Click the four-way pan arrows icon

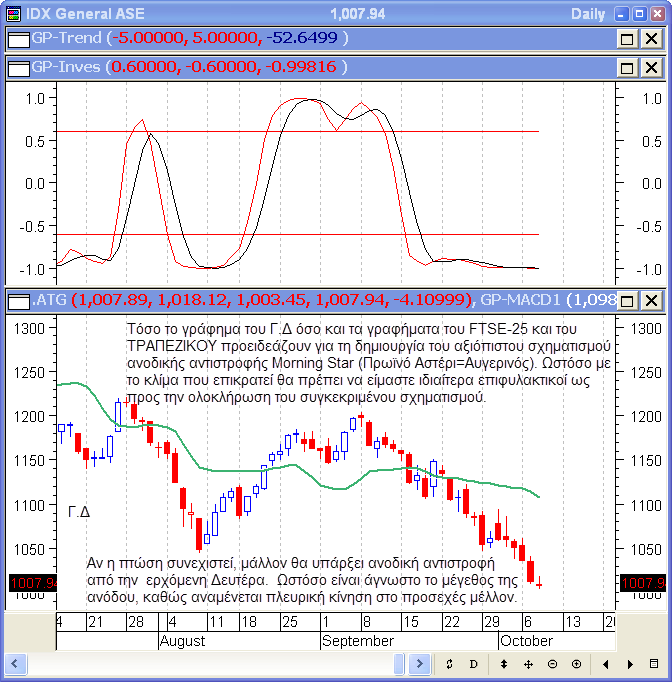point(528,664)
